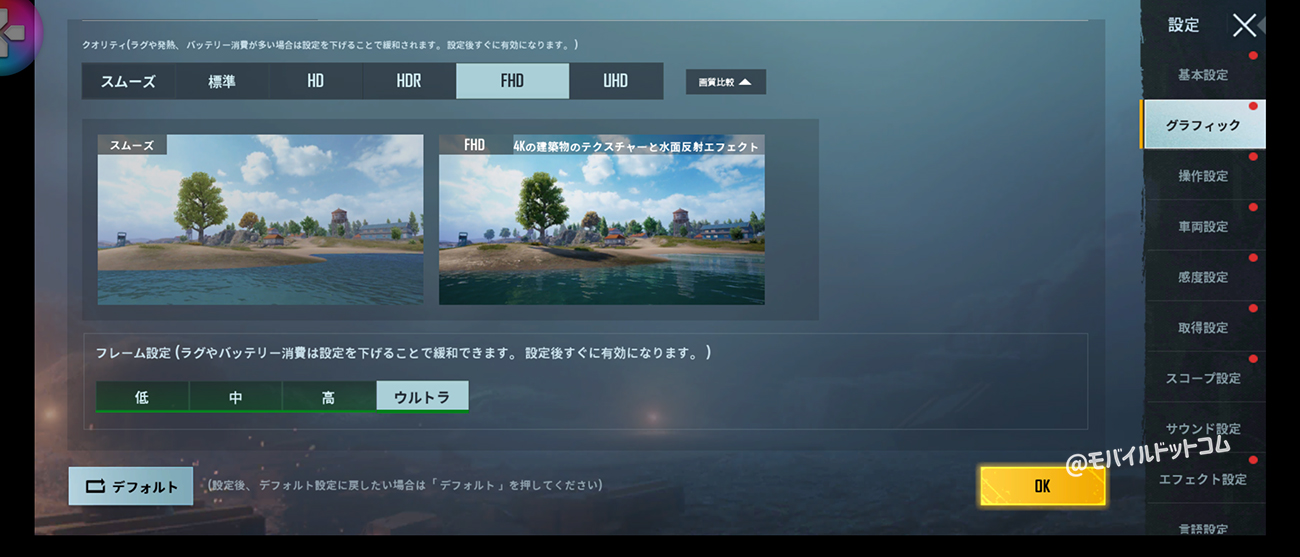Select スムーズ graphics quality
The image size is (1300, 557).
click(x=129, y=81)
